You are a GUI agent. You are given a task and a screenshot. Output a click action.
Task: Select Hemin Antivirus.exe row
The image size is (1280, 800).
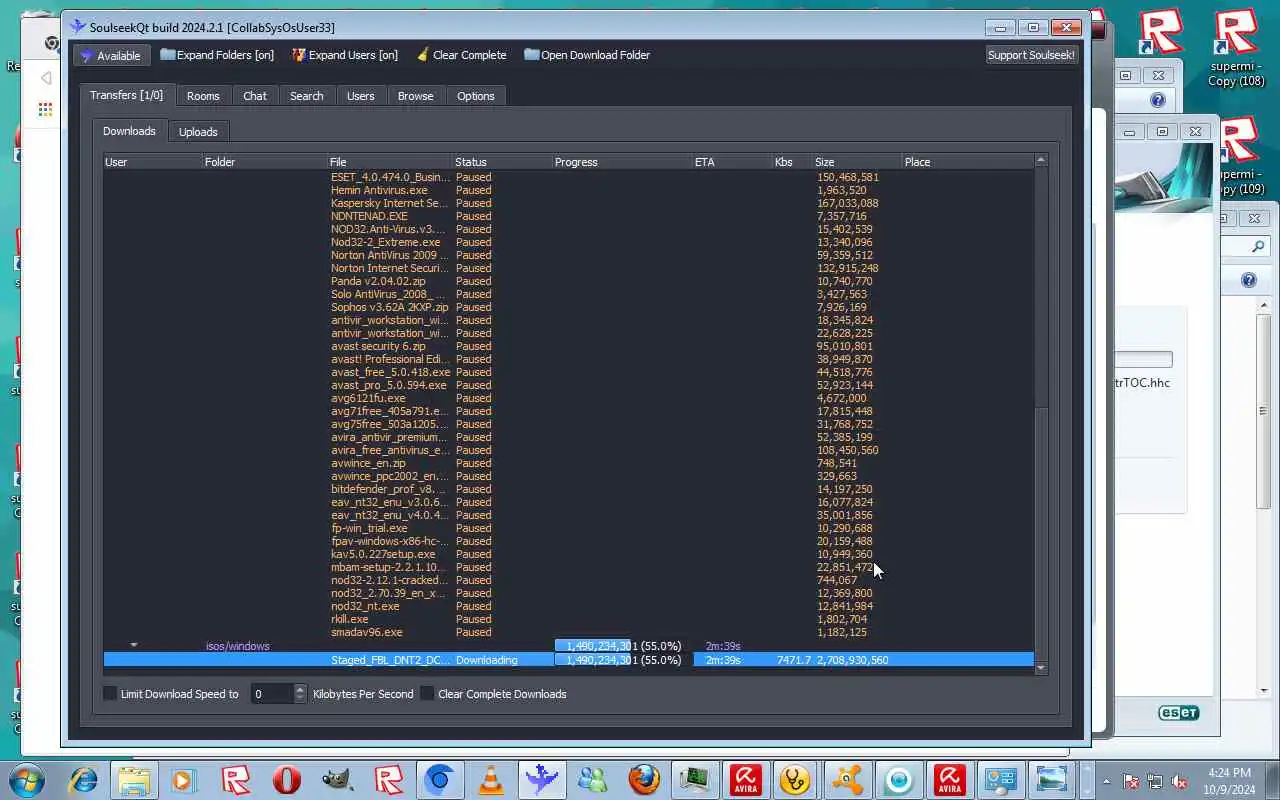point(568,190)
